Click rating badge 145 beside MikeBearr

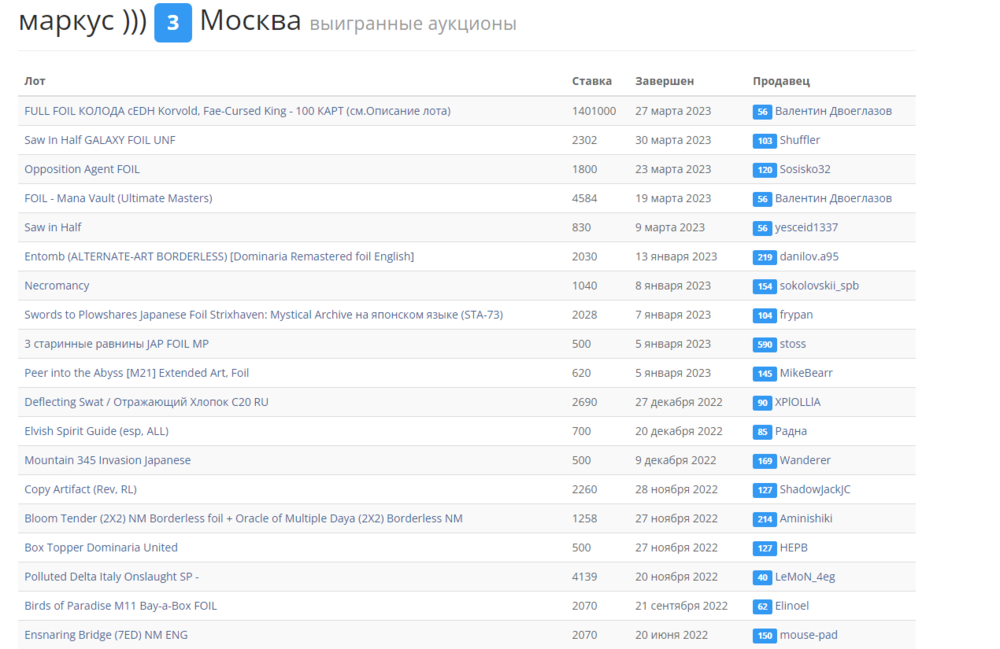[765, 373]
